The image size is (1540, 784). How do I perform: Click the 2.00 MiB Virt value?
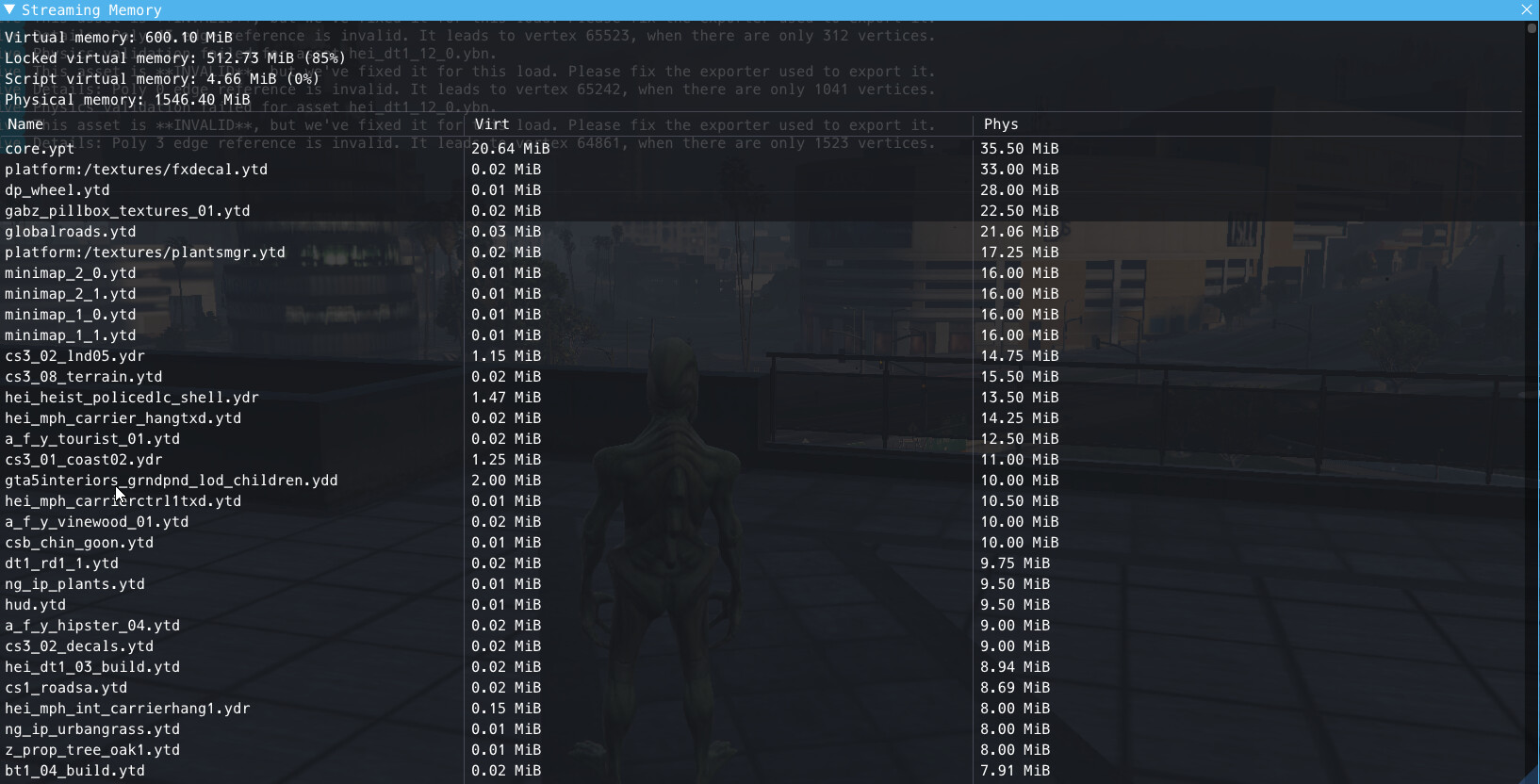[x=506, y=481]
